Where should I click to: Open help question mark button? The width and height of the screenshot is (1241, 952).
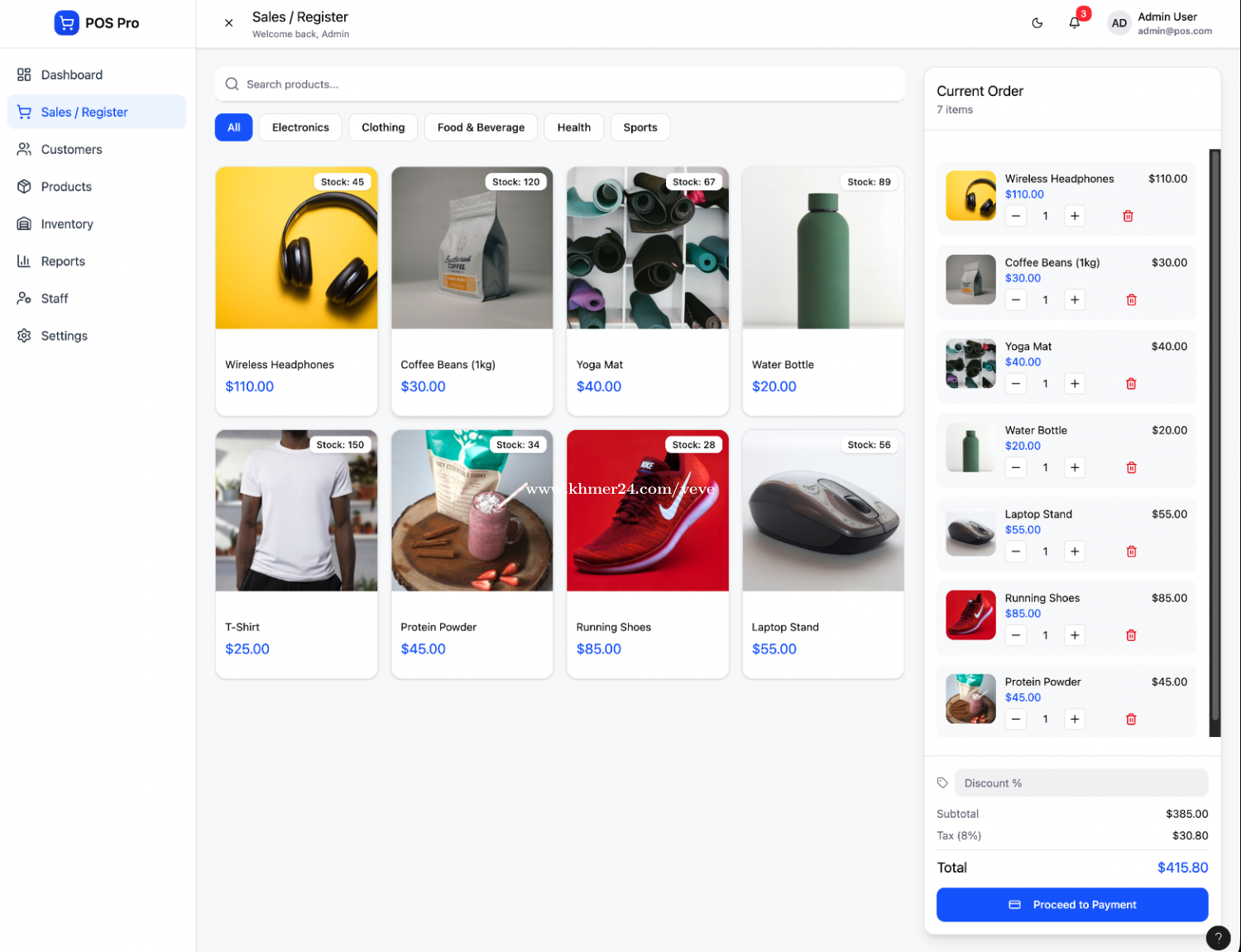point(1218,938)
